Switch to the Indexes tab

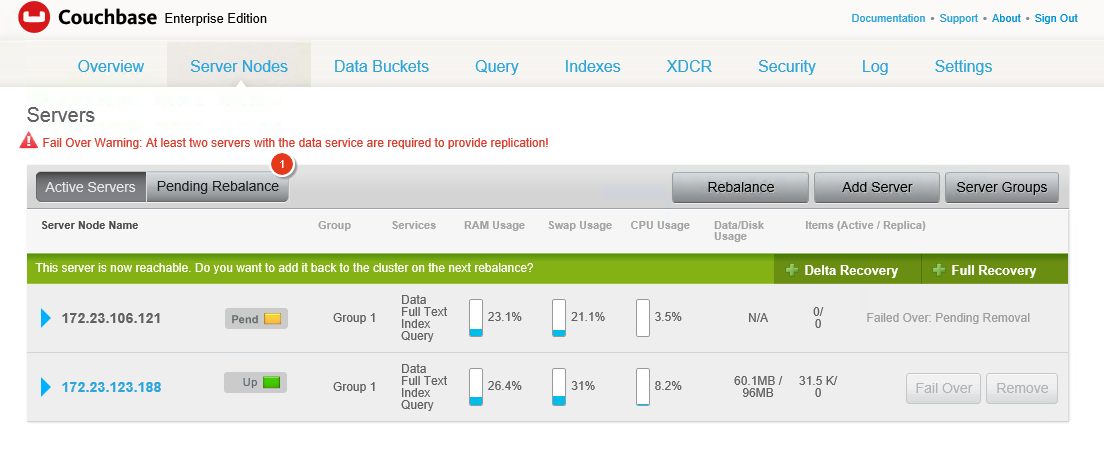[x=592, y=66]
